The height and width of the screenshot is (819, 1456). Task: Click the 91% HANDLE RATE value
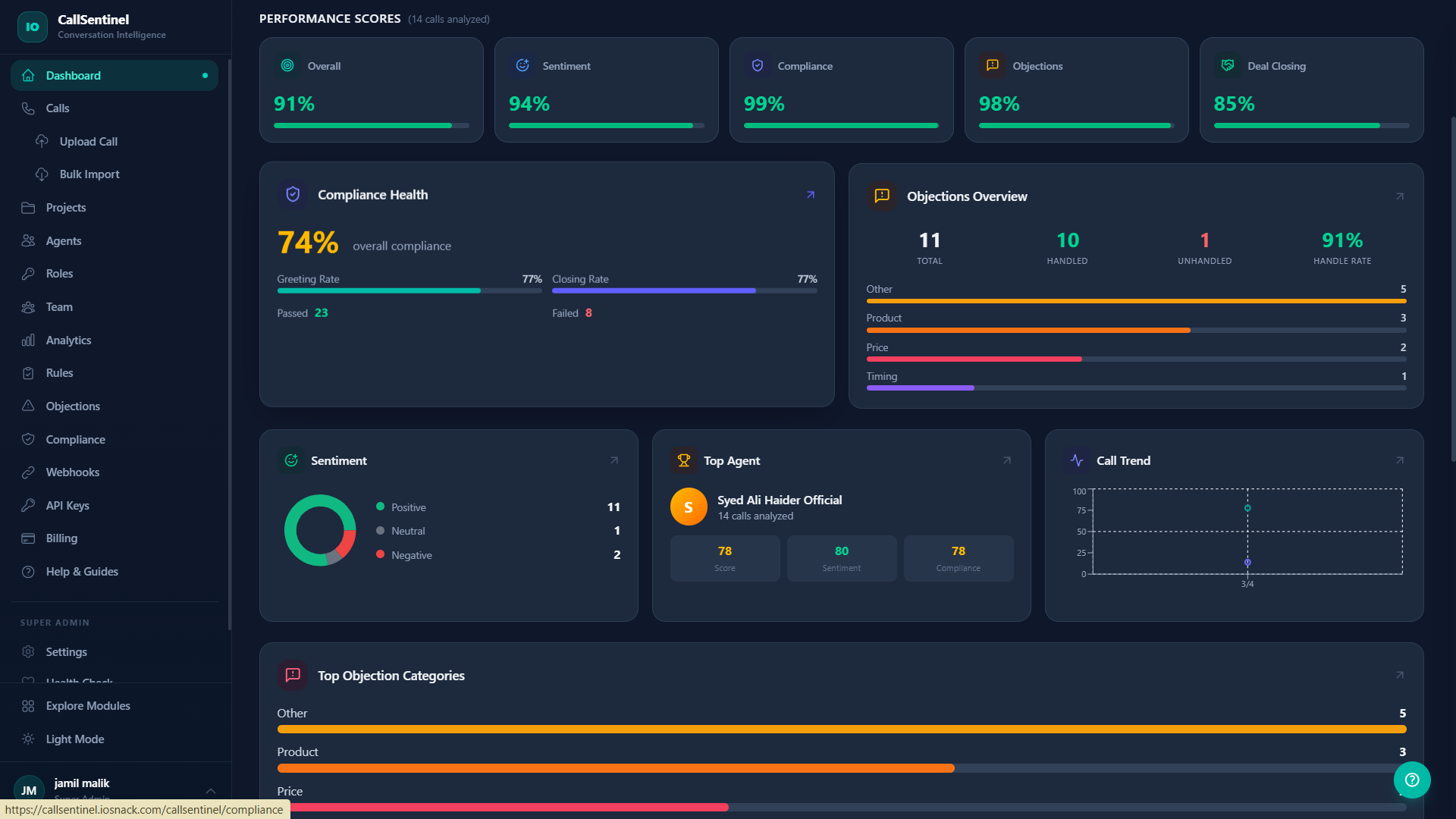[1342, 240]
